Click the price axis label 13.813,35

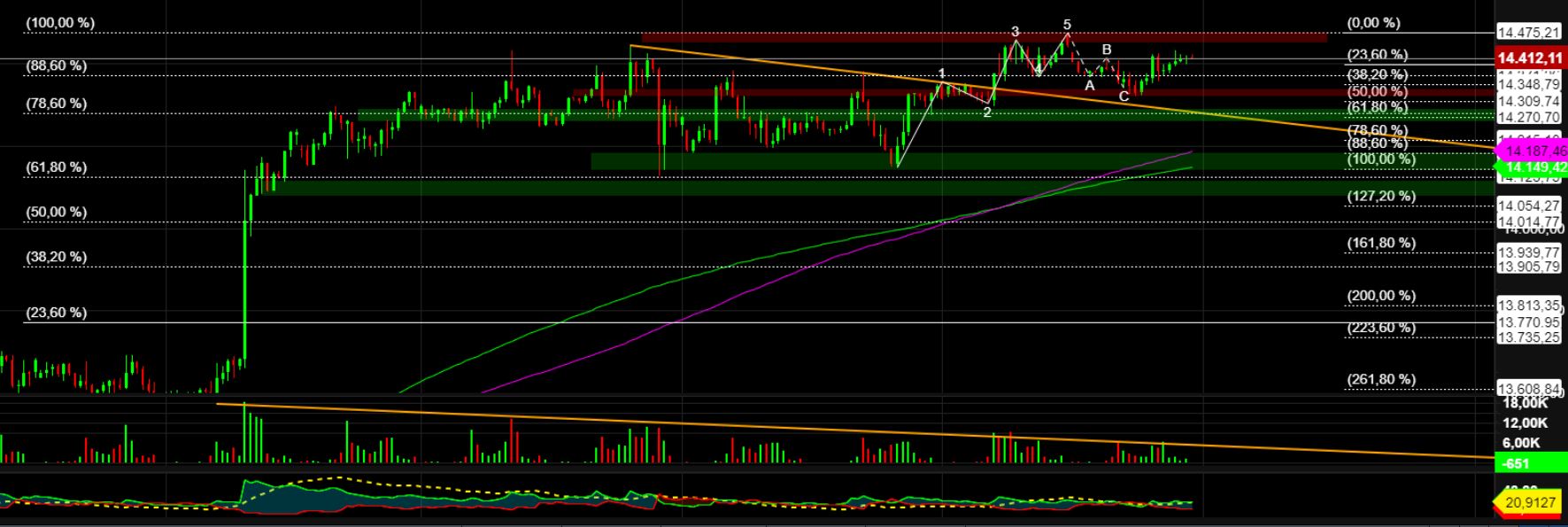pyautogui.click(x=1529, y=306)
